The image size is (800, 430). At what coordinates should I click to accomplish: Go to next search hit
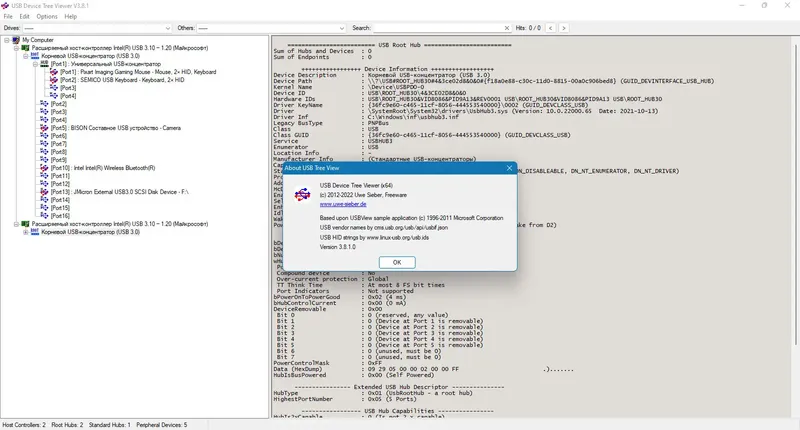click(564, 28)
